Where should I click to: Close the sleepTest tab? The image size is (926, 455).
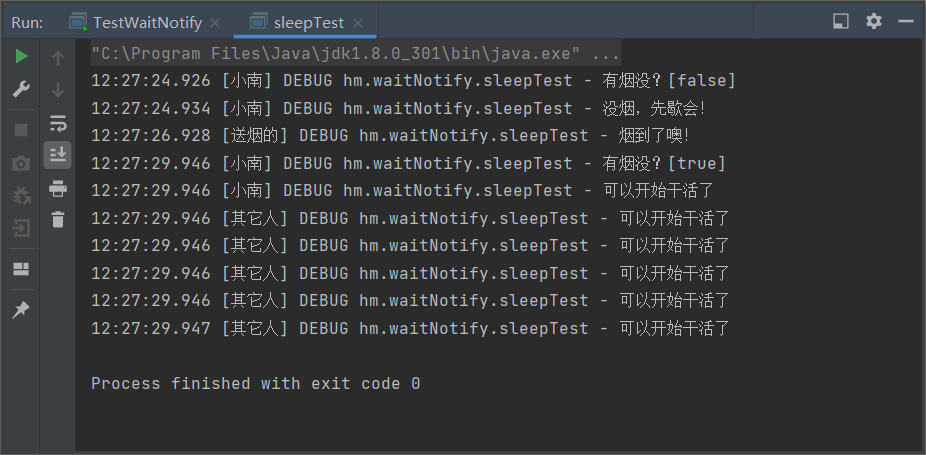coord(358,22)
